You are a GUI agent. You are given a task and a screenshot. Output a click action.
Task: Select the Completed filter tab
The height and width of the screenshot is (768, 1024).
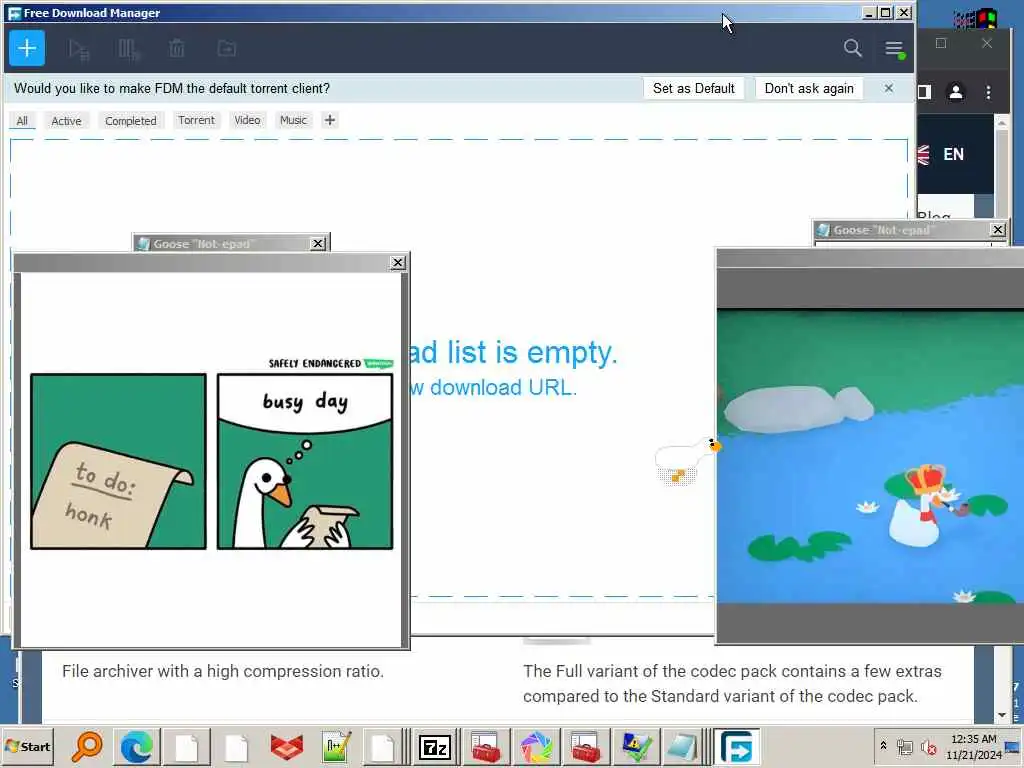click(131, 121)
